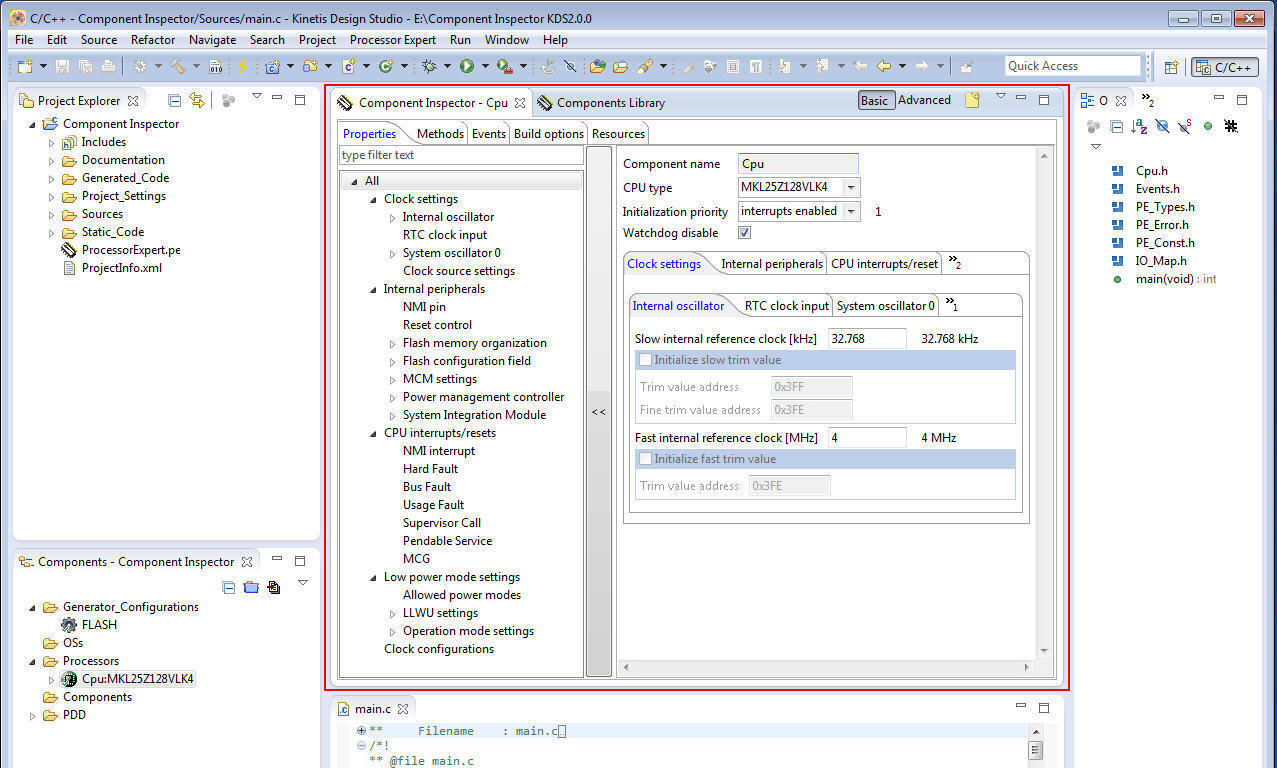Open the Initialization priority dropdown
The height and width of the screenshot is (768, 1277).
click(x=850, y=211)
